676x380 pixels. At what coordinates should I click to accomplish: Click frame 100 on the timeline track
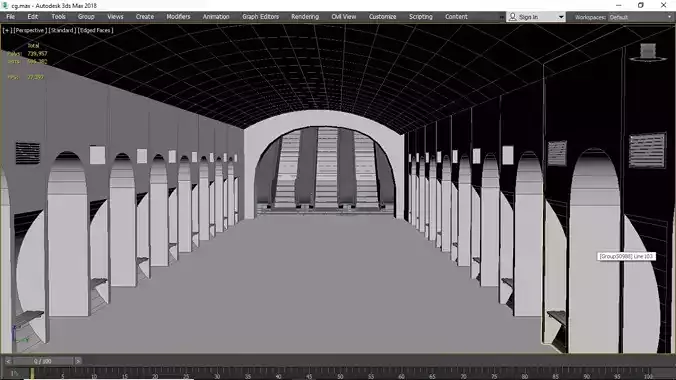point(648,374)
